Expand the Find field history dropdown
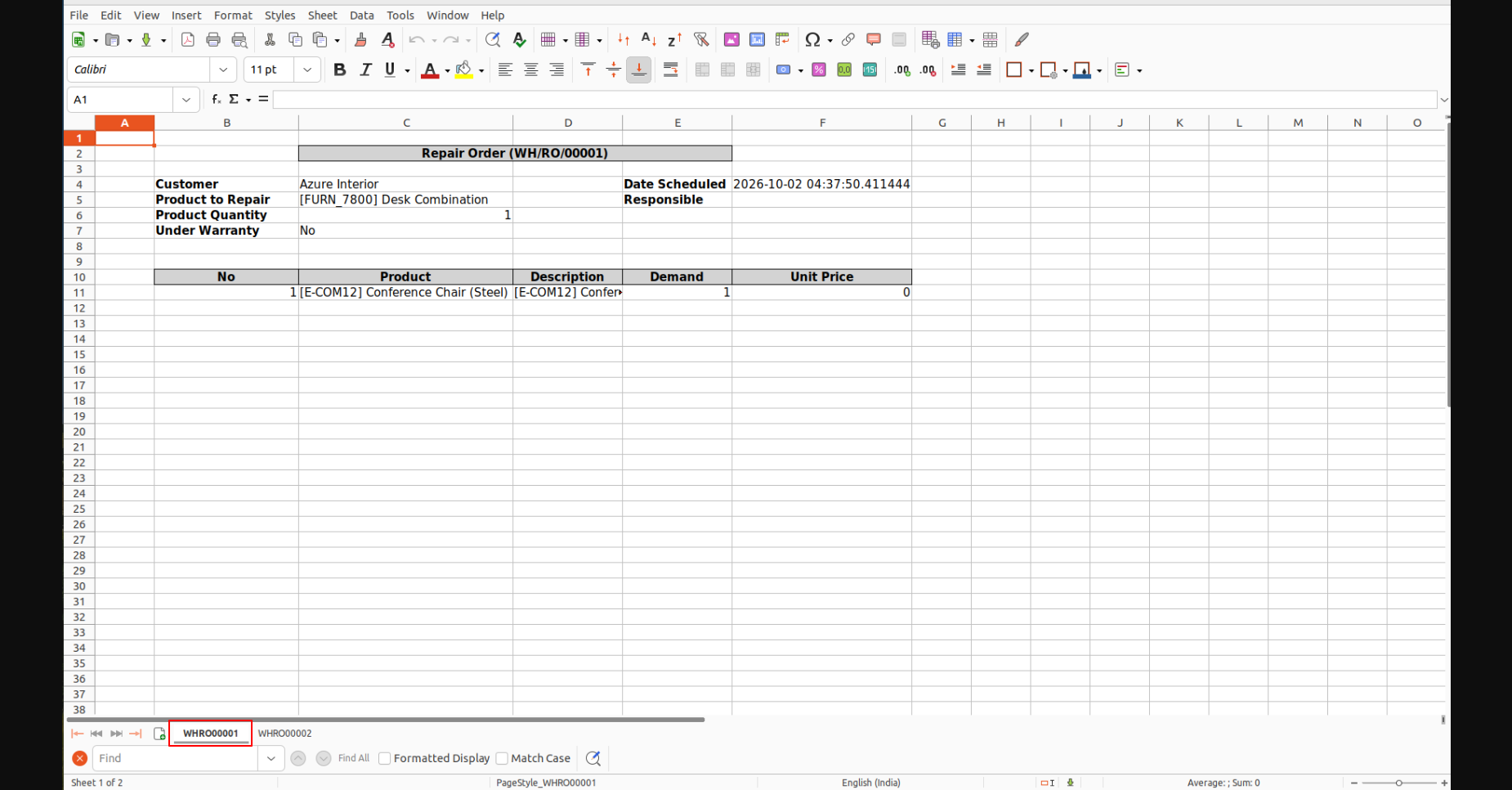Screen dimensions: 1512x790 click(271, 758)
